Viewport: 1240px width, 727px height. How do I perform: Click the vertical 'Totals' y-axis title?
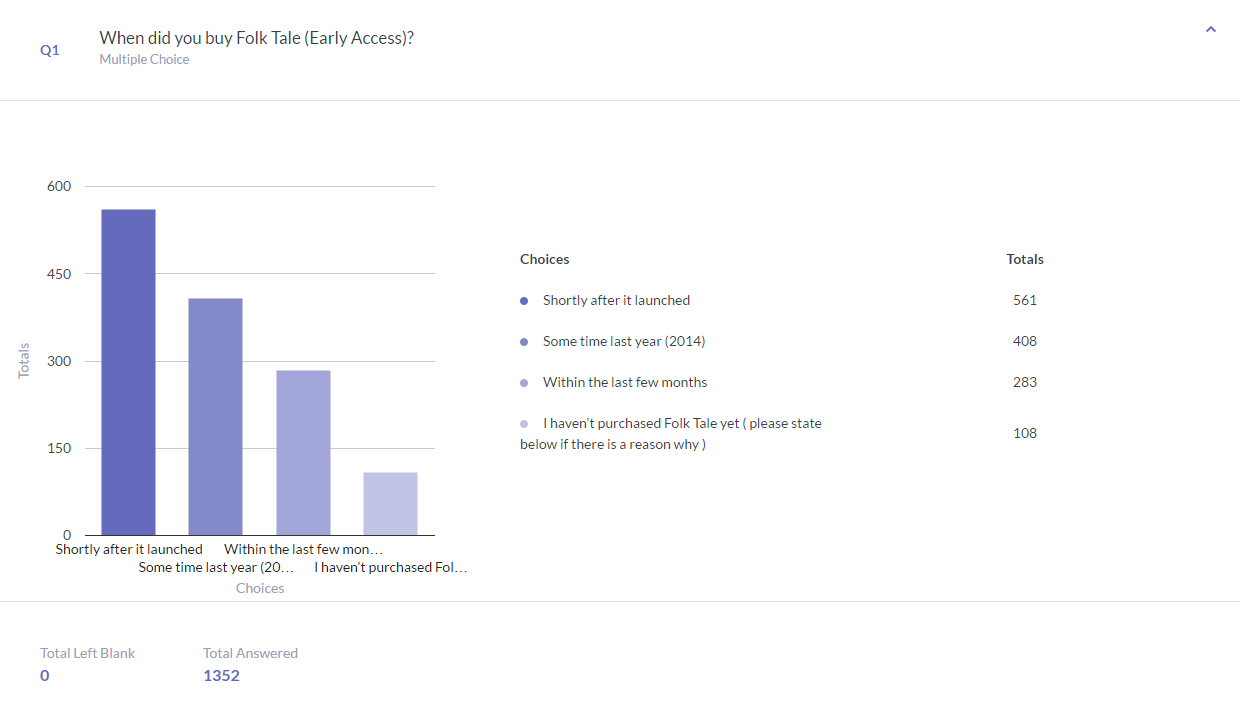[x=24, y=360]
